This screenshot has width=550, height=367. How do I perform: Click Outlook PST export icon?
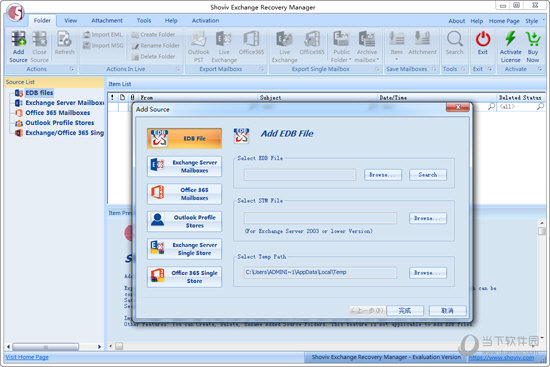(x=198, y=47)
